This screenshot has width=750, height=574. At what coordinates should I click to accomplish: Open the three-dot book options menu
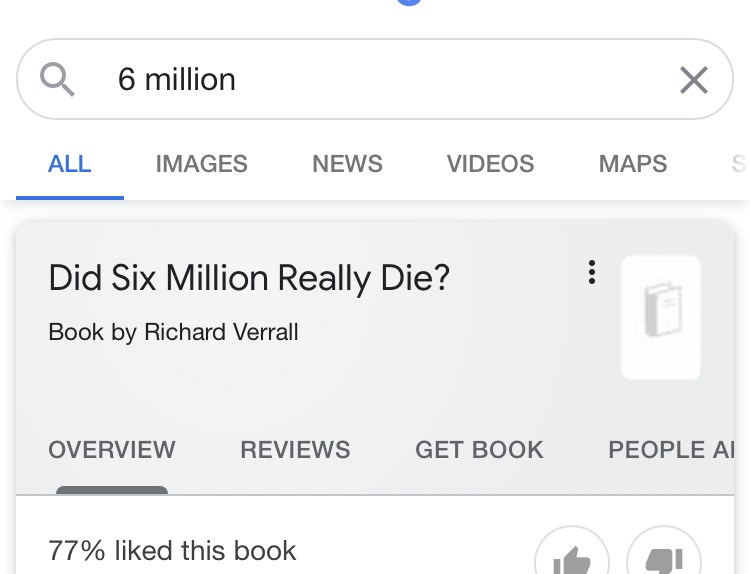tap(592, 272)
